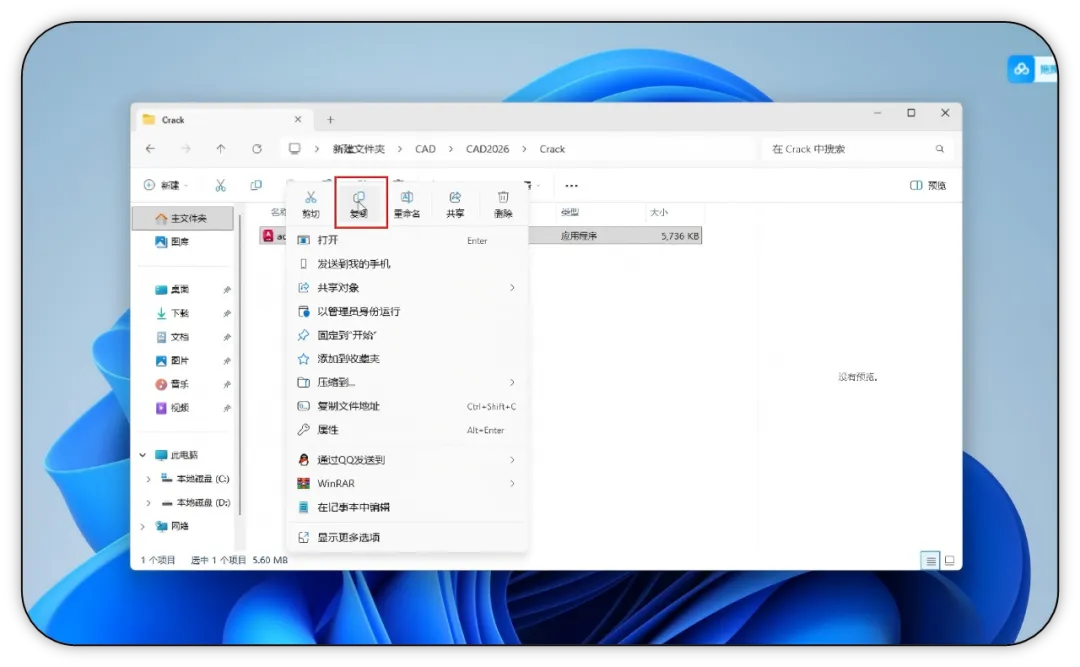Open 图库 Gallery in the sidebar
This screenshot has width=1080, height=667.
coord(173,242)
